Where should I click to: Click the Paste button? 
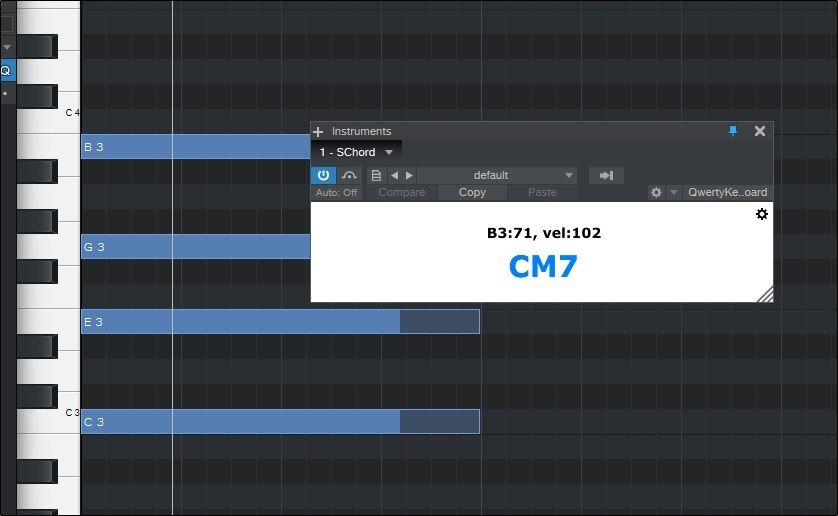tap(542, 192)
